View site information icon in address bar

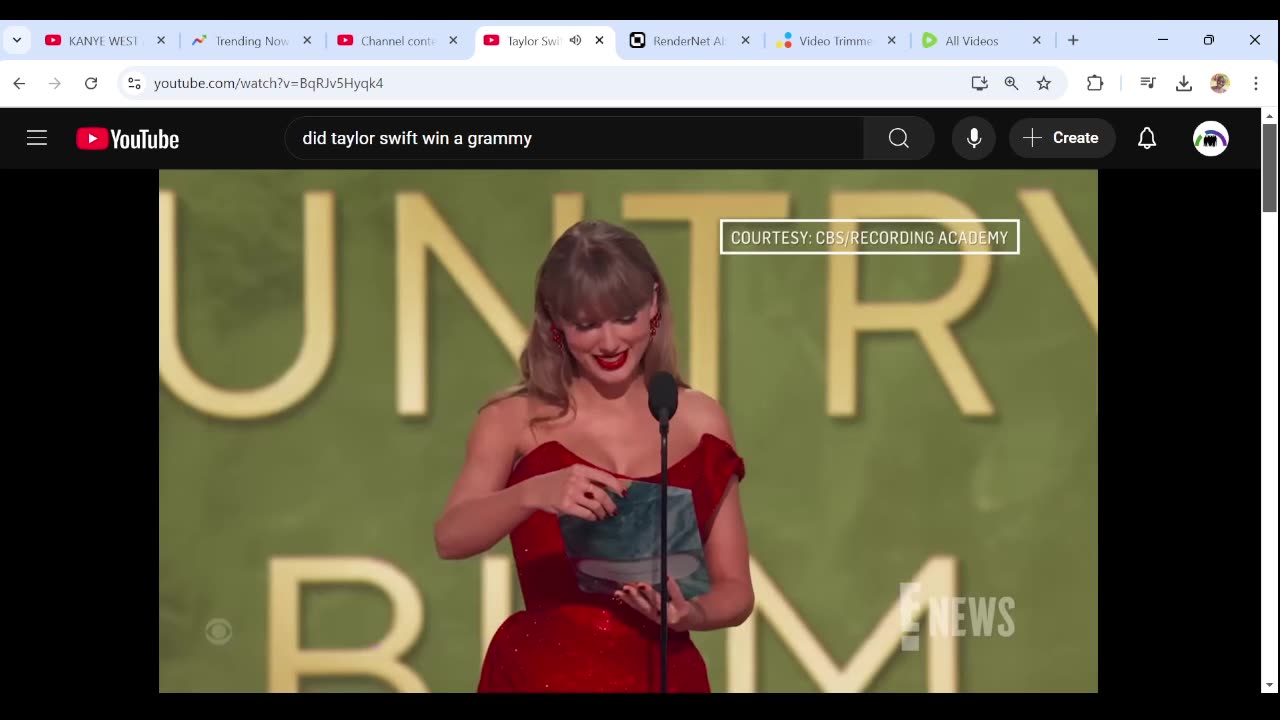click(134, 83)
